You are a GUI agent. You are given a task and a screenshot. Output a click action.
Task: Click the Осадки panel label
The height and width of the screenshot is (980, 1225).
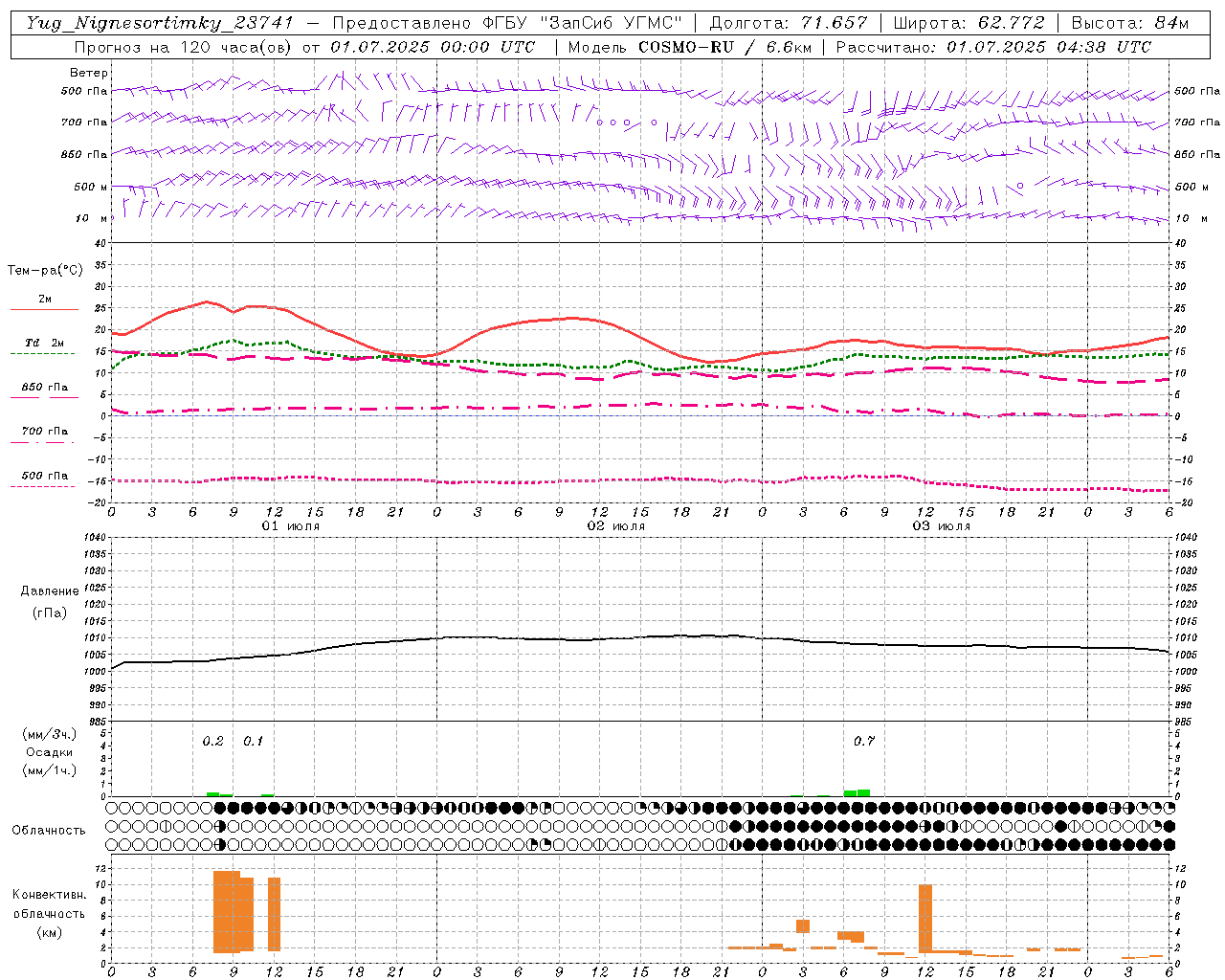coord(50,752)
